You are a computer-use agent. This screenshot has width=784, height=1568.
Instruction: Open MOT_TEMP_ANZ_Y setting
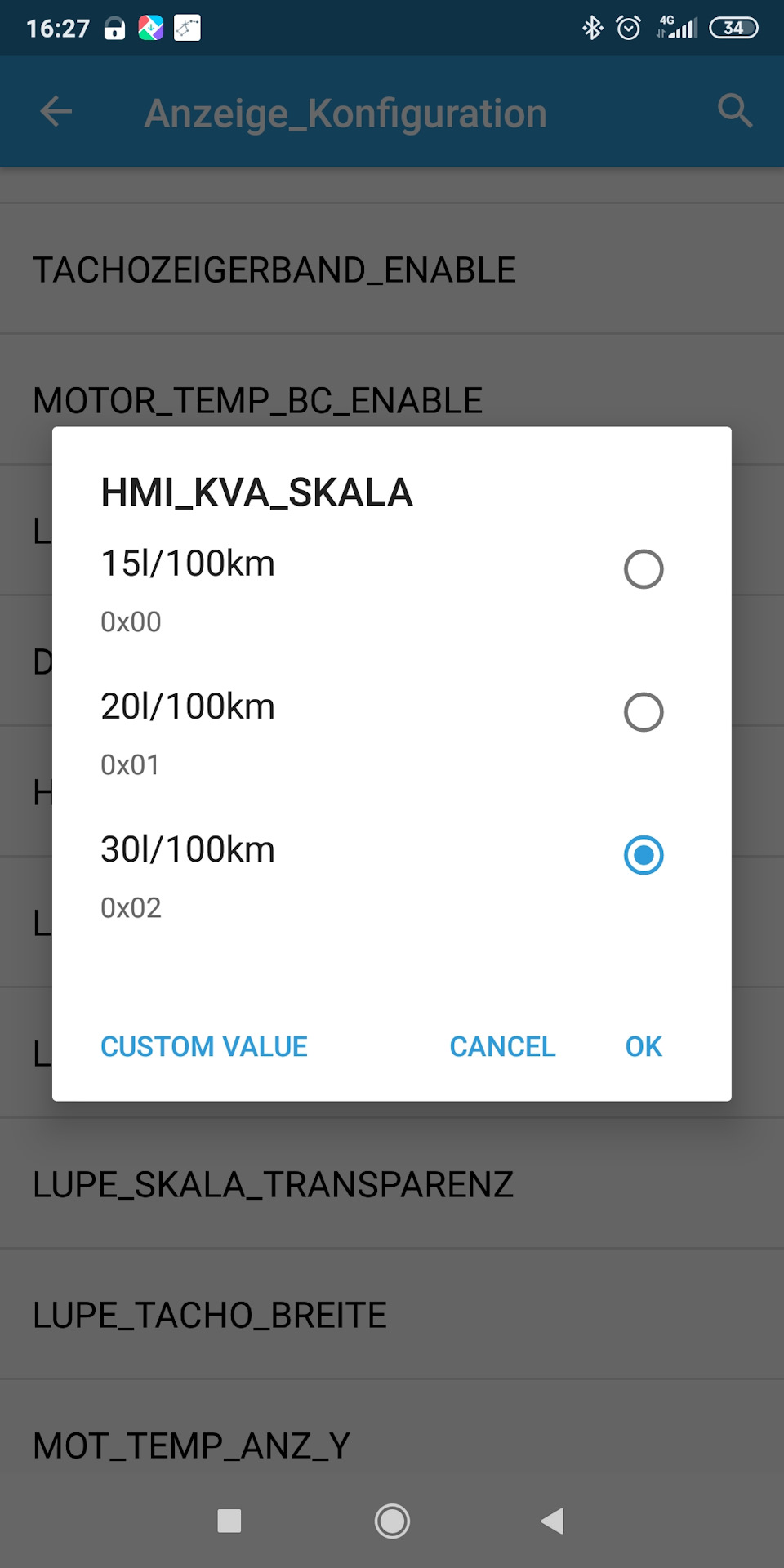coord(392,1445)
